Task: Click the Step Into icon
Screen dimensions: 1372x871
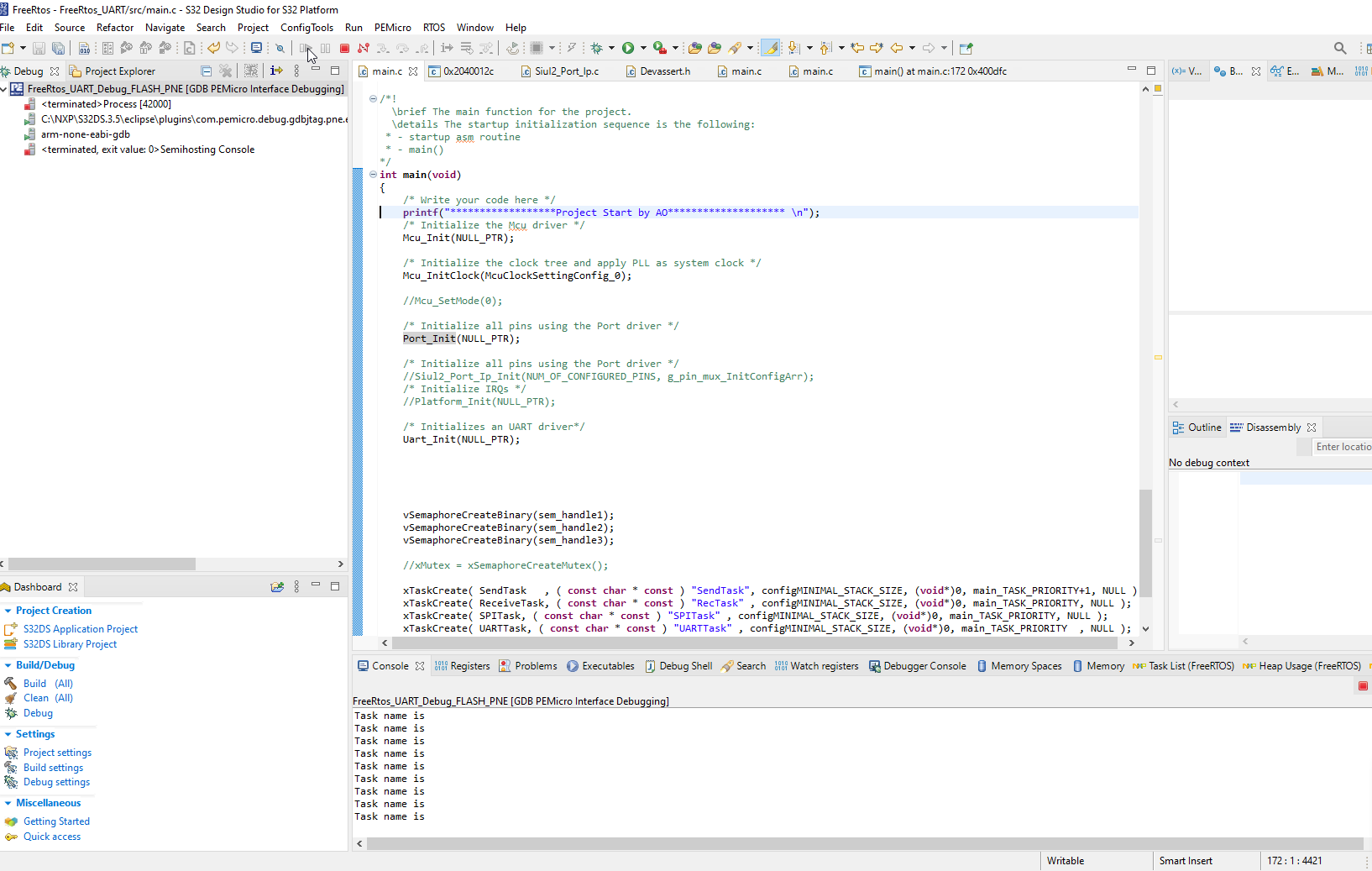Action: pos(384,48)
